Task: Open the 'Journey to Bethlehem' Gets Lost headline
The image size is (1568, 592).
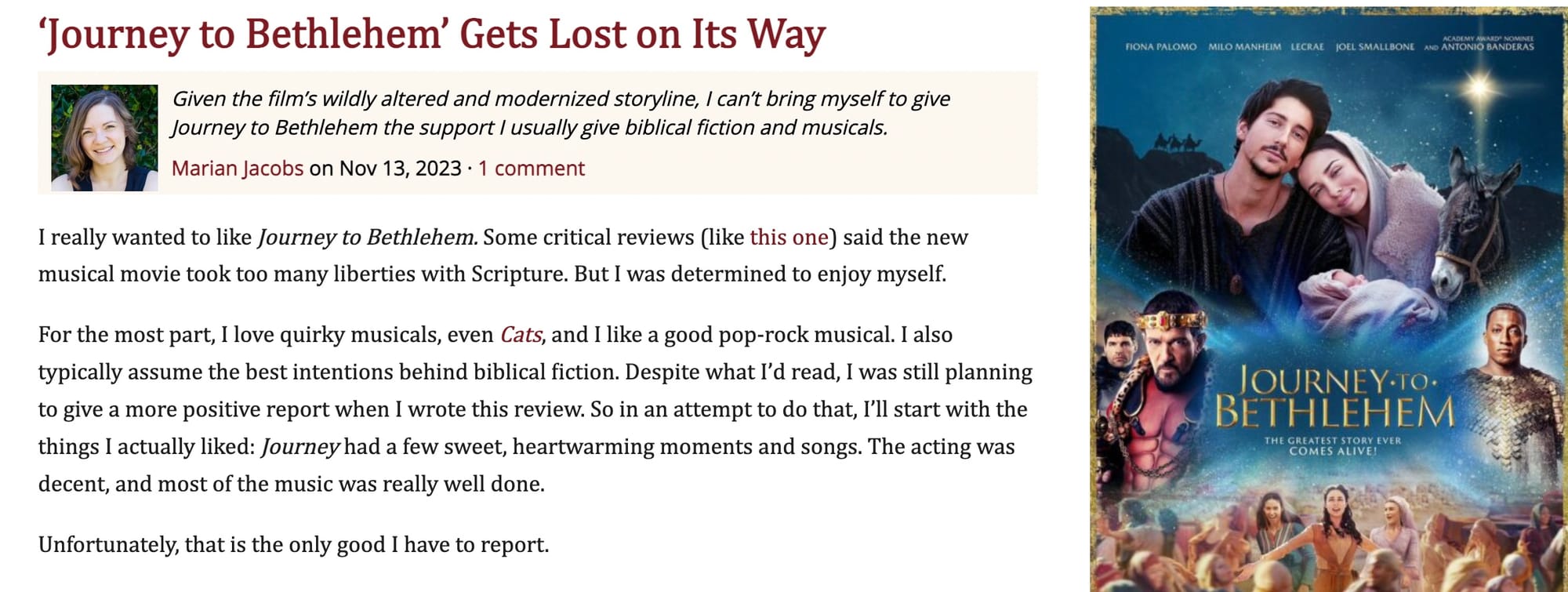Action: click(x=432, y=35)
